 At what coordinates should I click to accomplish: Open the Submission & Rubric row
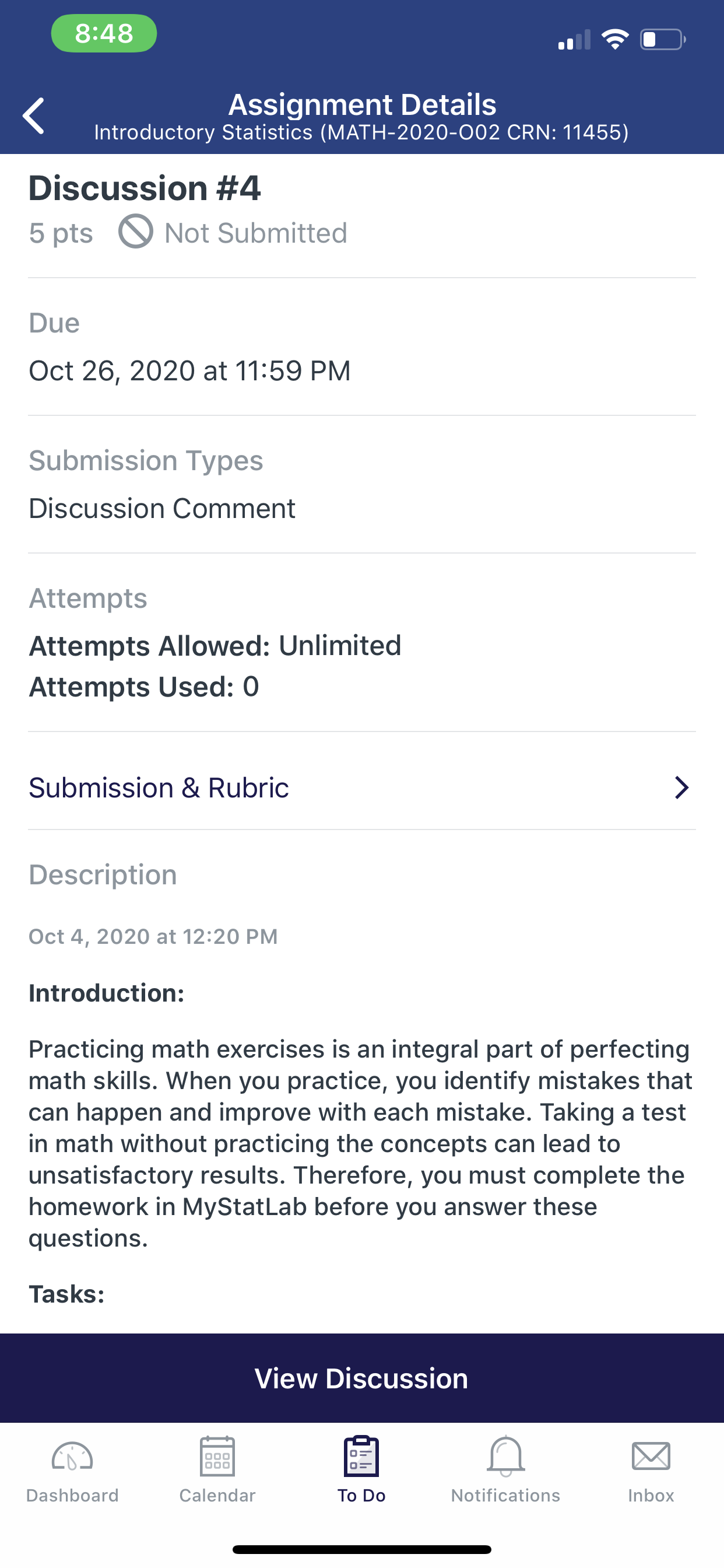(362, 787)
